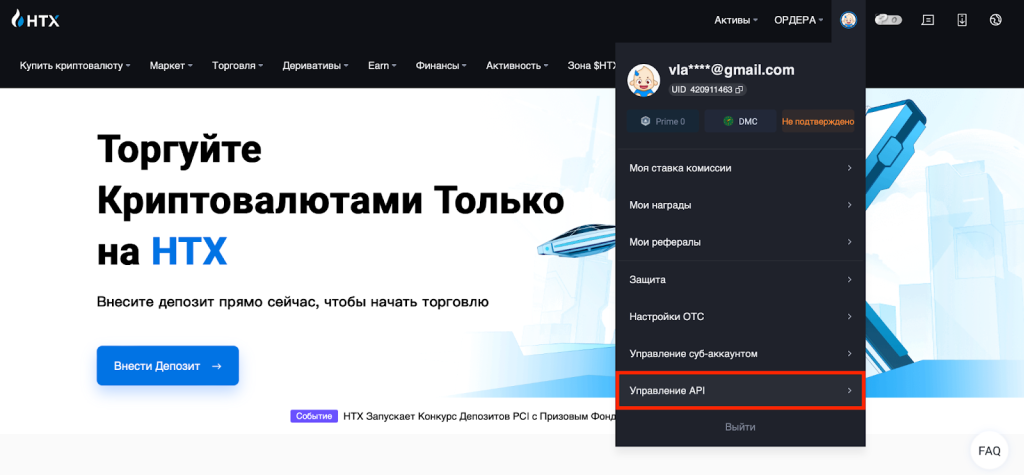Screen dimensions: 1024x475
Task: Click the DMC badge
Action: 740,121
